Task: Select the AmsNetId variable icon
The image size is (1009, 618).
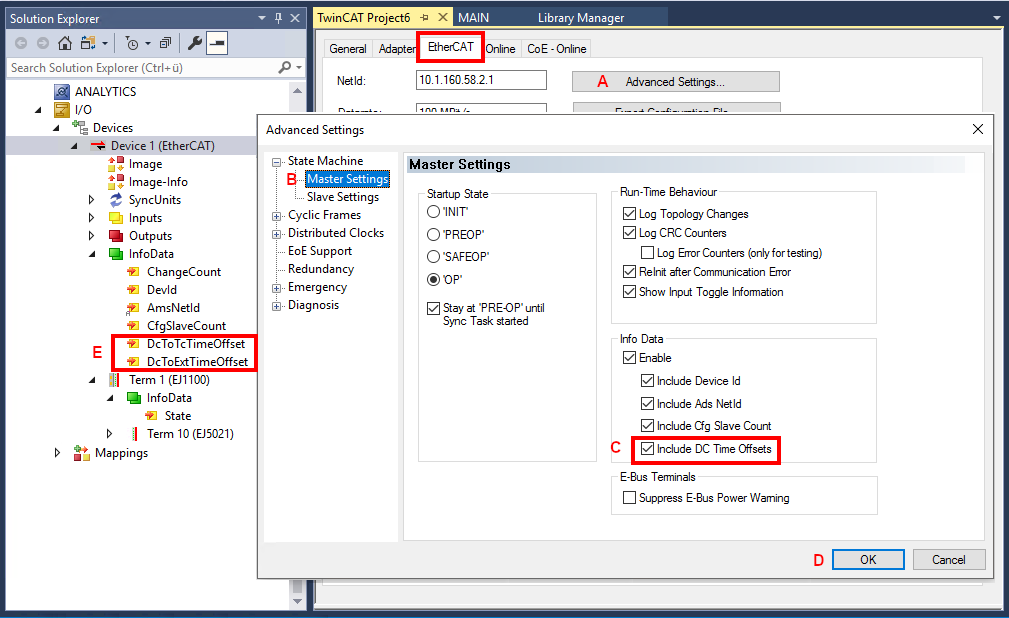Action: point(133,308)
